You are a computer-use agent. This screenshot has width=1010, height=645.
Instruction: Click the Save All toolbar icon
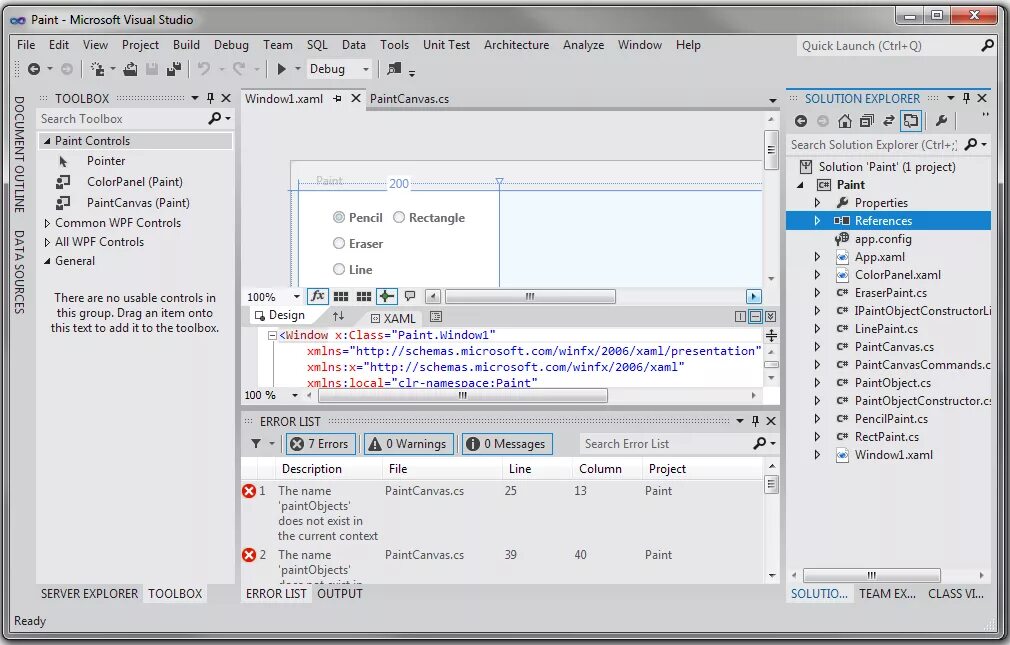pos(174,69)
